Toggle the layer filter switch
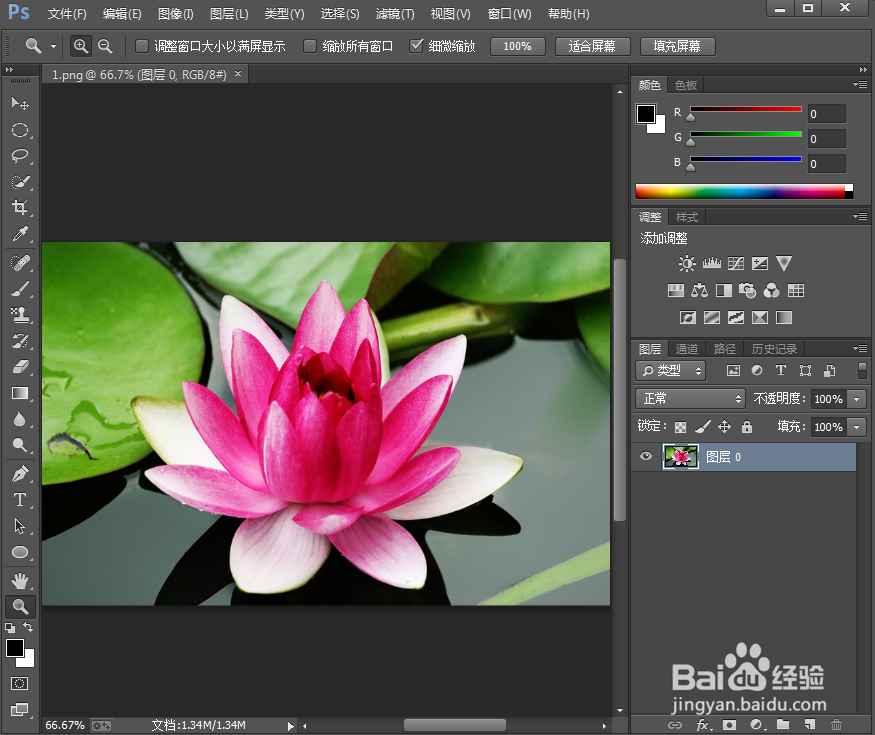The image size is (875, 735). pos(862,370)
